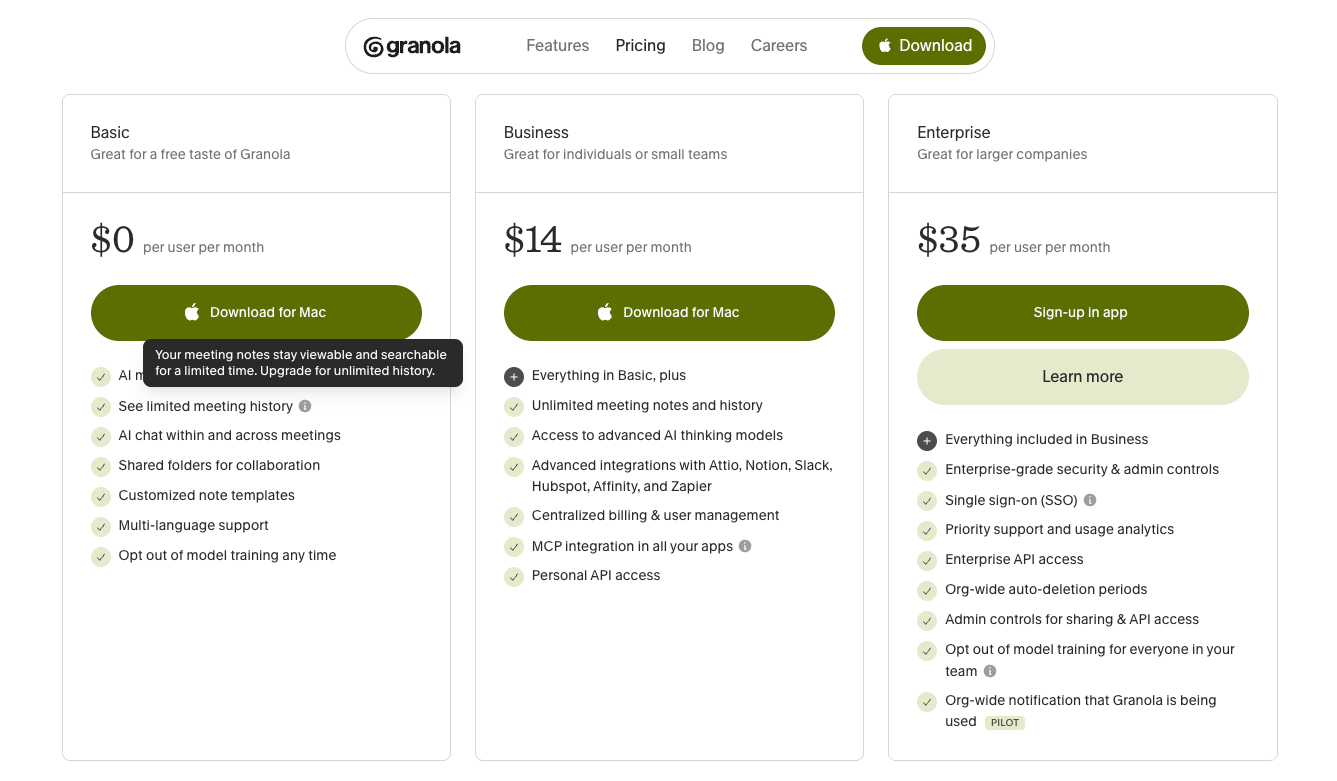The height and width of the screenshot is (781, 1337).
Task: Click checkmark beside Multi-language support
Action: [101, 527]
